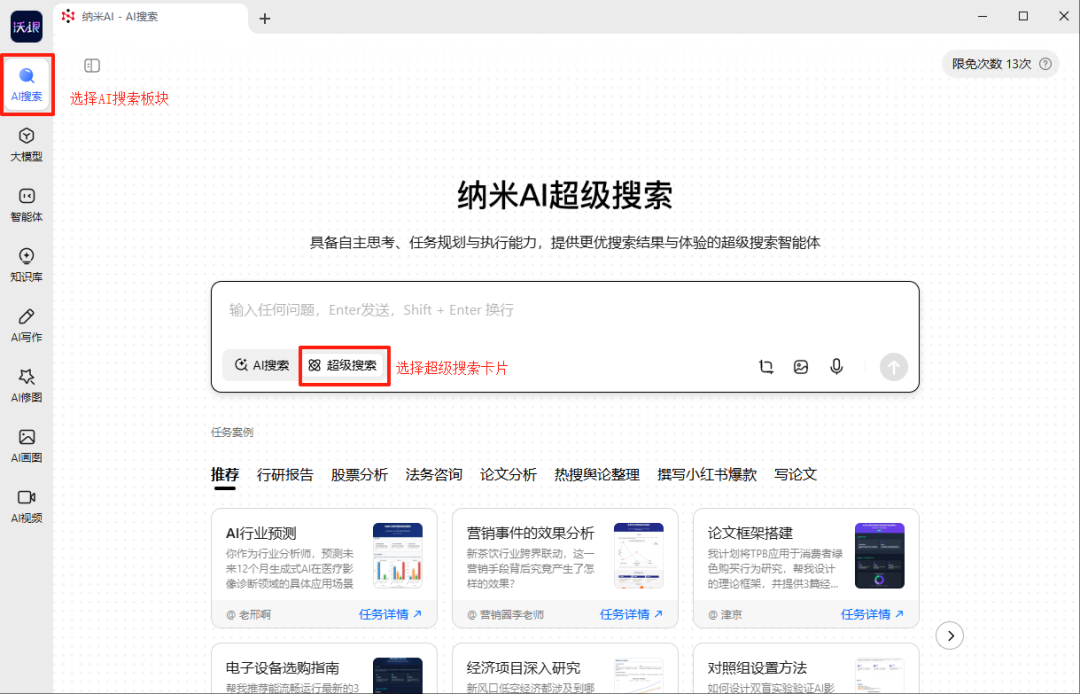Open 任务详情 for 论文框架搭建

872,614
